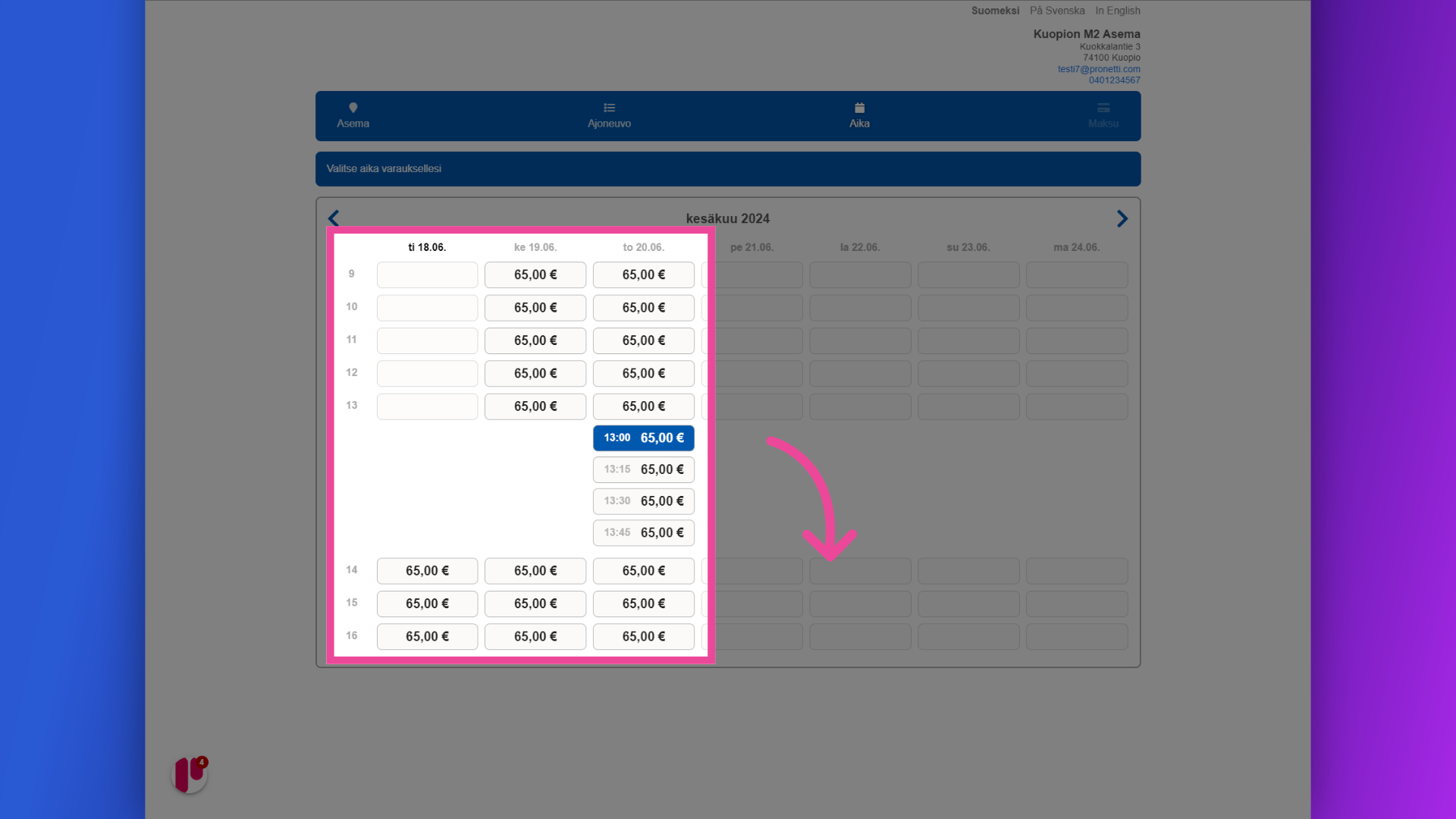
Task: Choose the 12 o'clock slot on to 20.06.
Action: click(x=644, y=374)
